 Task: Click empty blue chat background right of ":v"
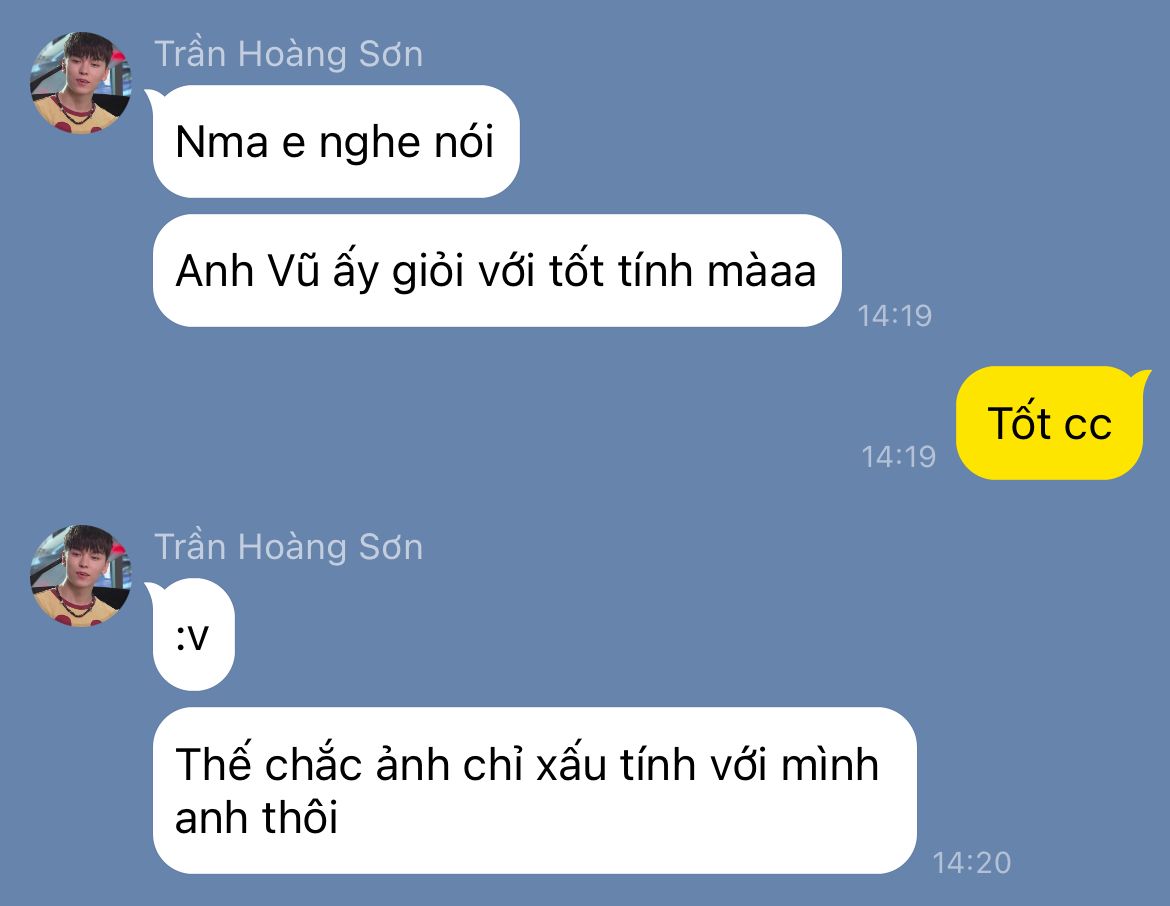tap(597, 634)
